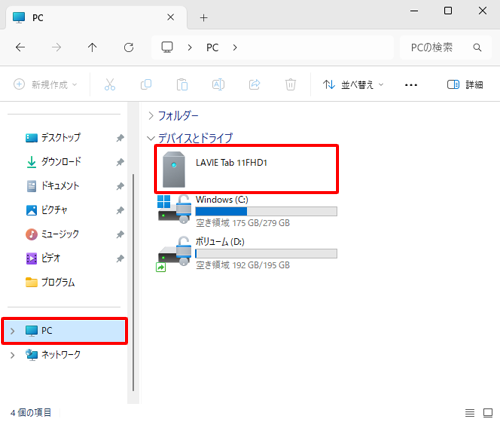Open a new tab with plus
Viewport: 500px width, 422px height.
click(204, 18)
